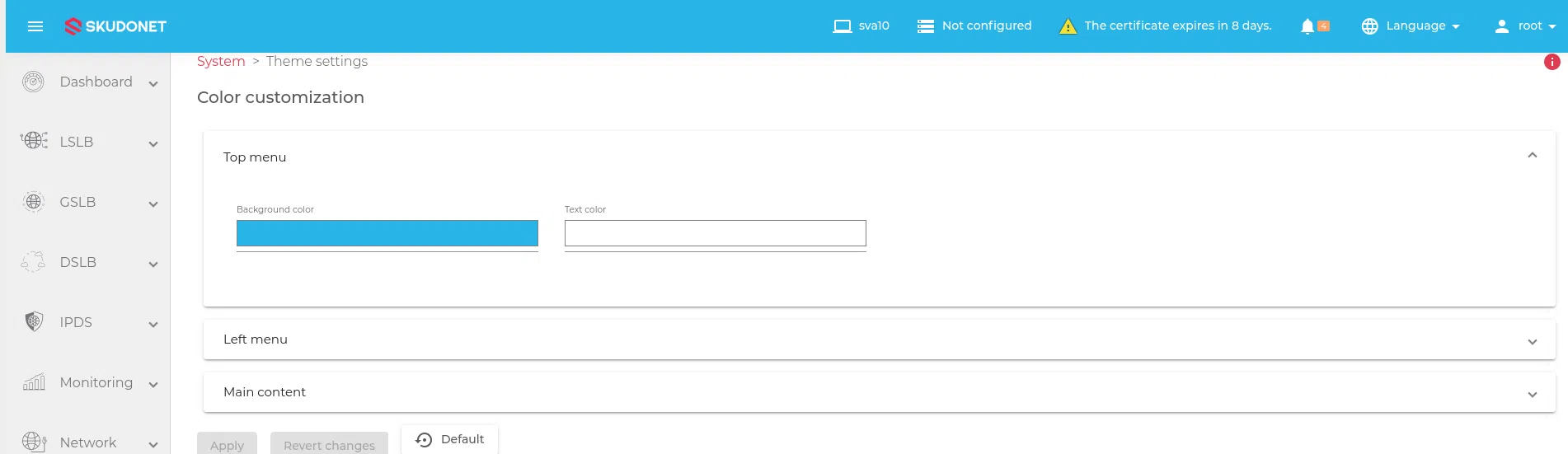Open the Language dropdown
Image resolution: width=1568 pixels, height=454 pixels.
click(1411, 26)
